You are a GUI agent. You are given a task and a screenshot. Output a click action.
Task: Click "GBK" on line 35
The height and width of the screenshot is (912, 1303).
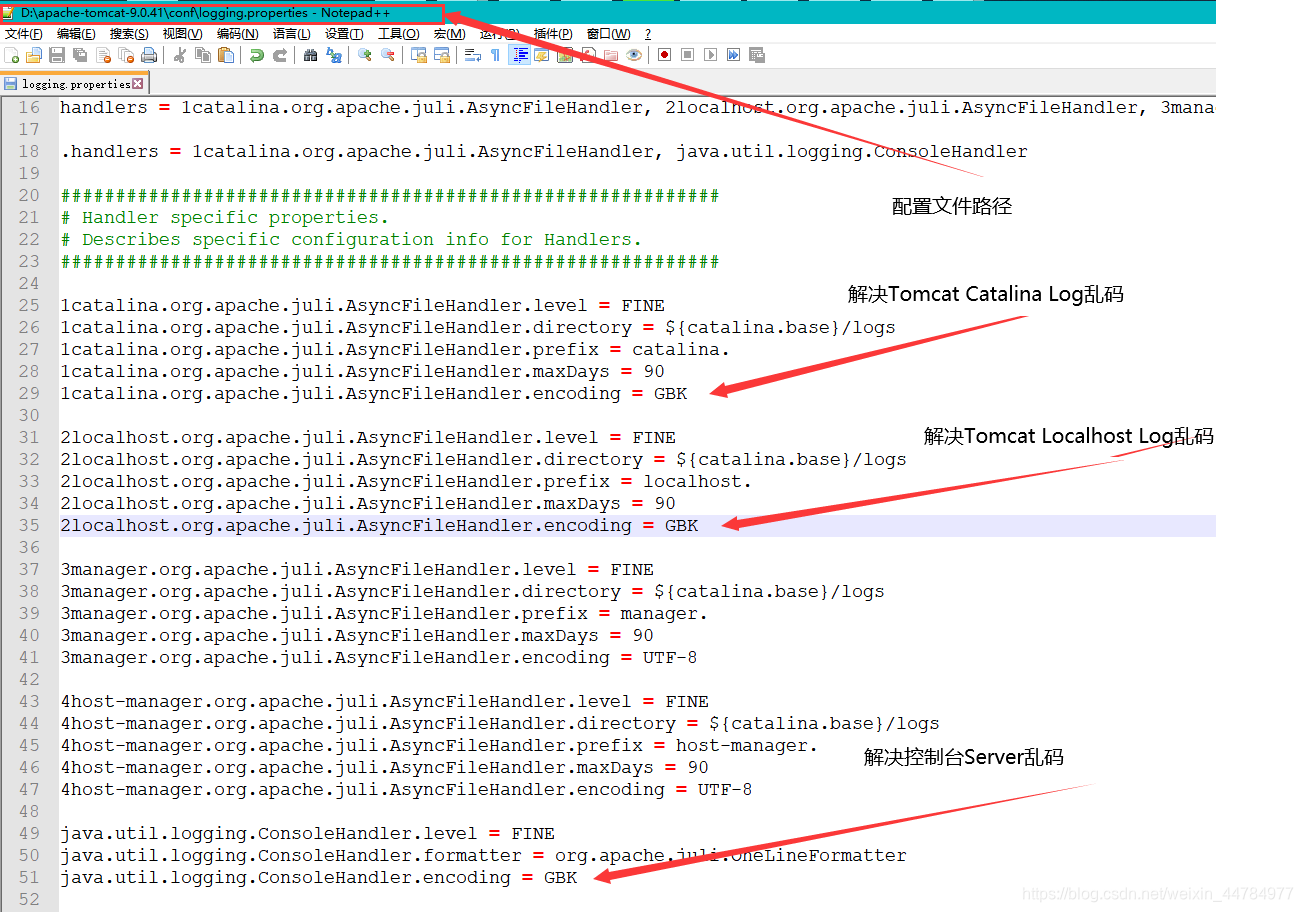coord(681,525)
